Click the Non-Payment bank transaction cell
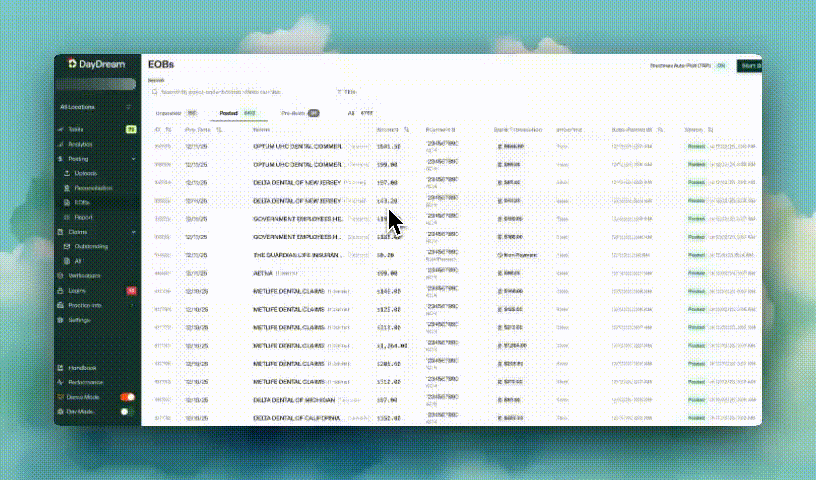Viewport: 816px width, 480px height. [x=517, y=255]
